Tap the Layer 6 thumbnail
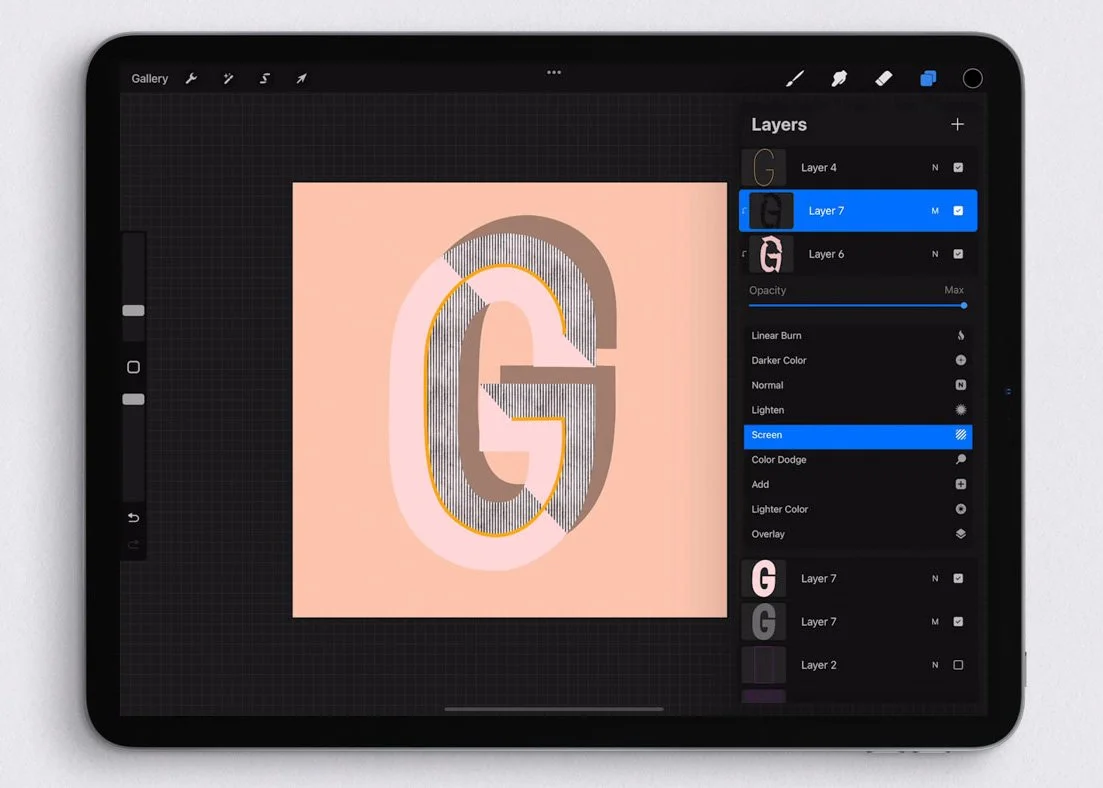 click(x=770, y=254)
